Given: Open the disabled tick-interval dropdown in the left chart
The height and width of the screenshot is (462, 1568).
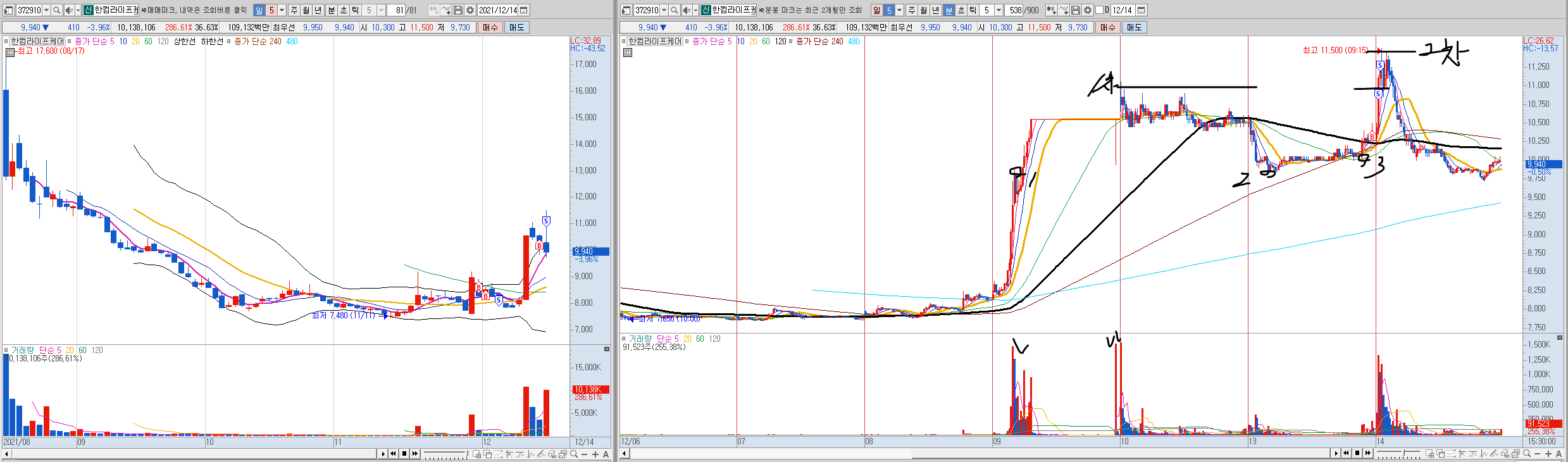Looking at the screenshot, I should pyautogui.click(x=381, y=10).
